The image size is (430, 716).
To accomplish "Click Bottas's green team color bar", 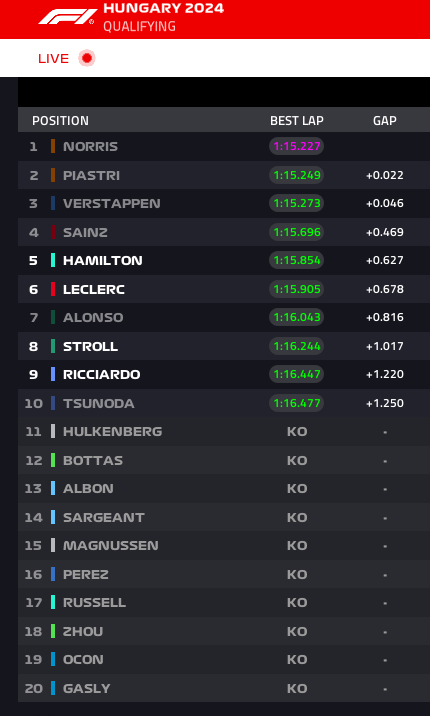I will [53, 460].
